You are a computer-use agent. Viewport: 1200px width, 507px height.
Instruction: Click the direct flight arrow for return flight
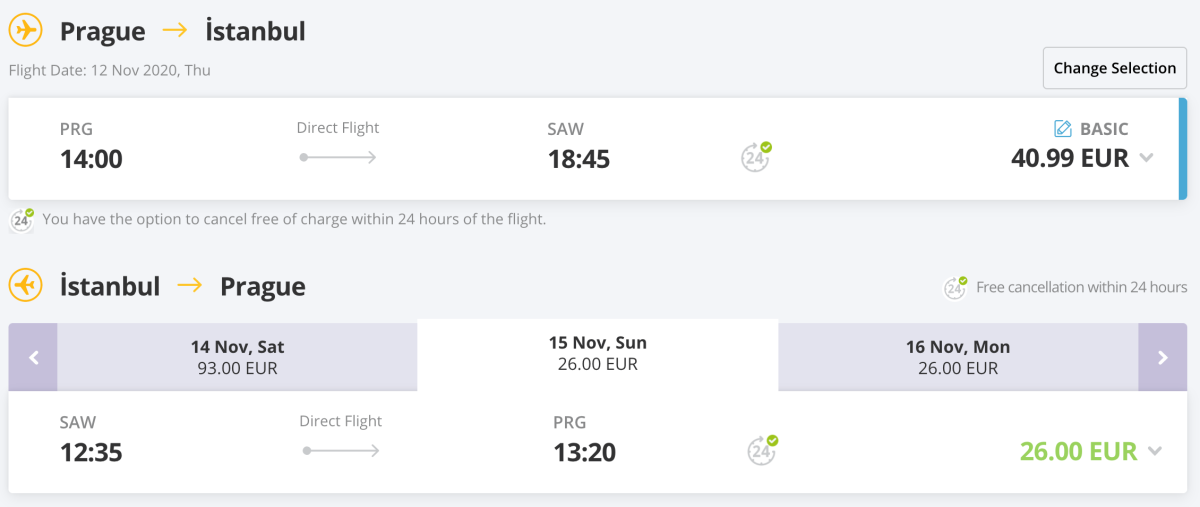[341, 451]
